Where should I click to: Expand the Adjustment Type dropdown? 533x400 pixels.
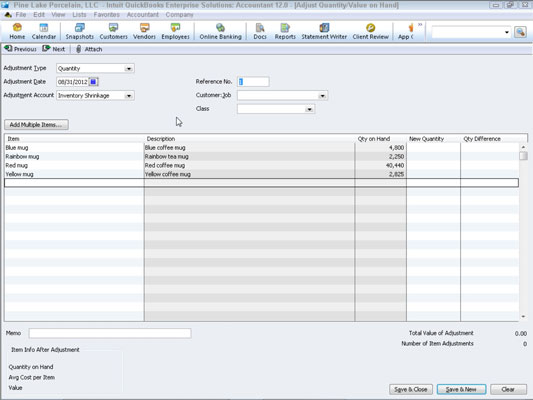pos(128,69)
